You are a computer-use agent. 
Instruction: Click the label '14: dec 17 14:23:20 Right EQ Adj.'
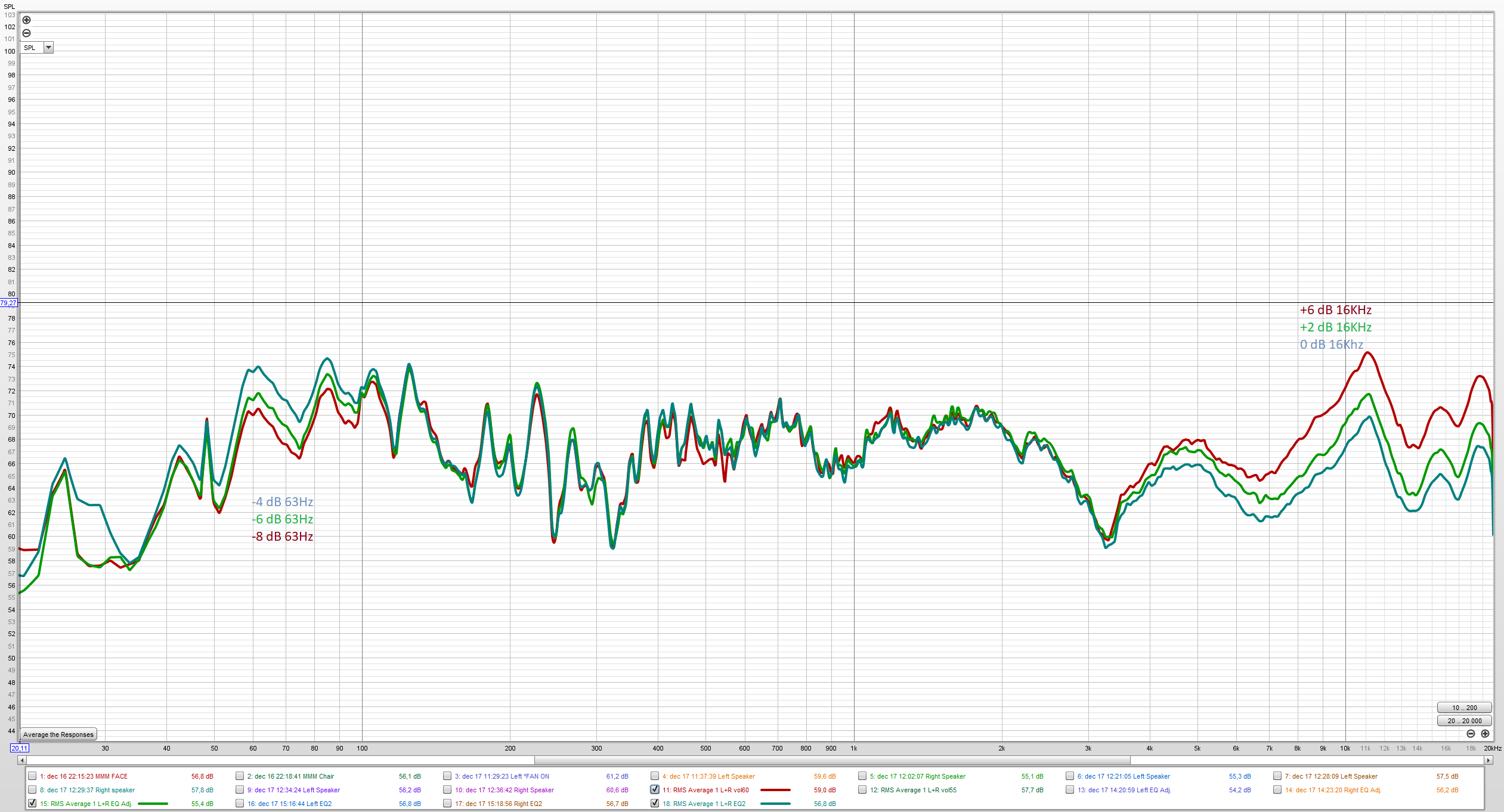(1333, 790)
